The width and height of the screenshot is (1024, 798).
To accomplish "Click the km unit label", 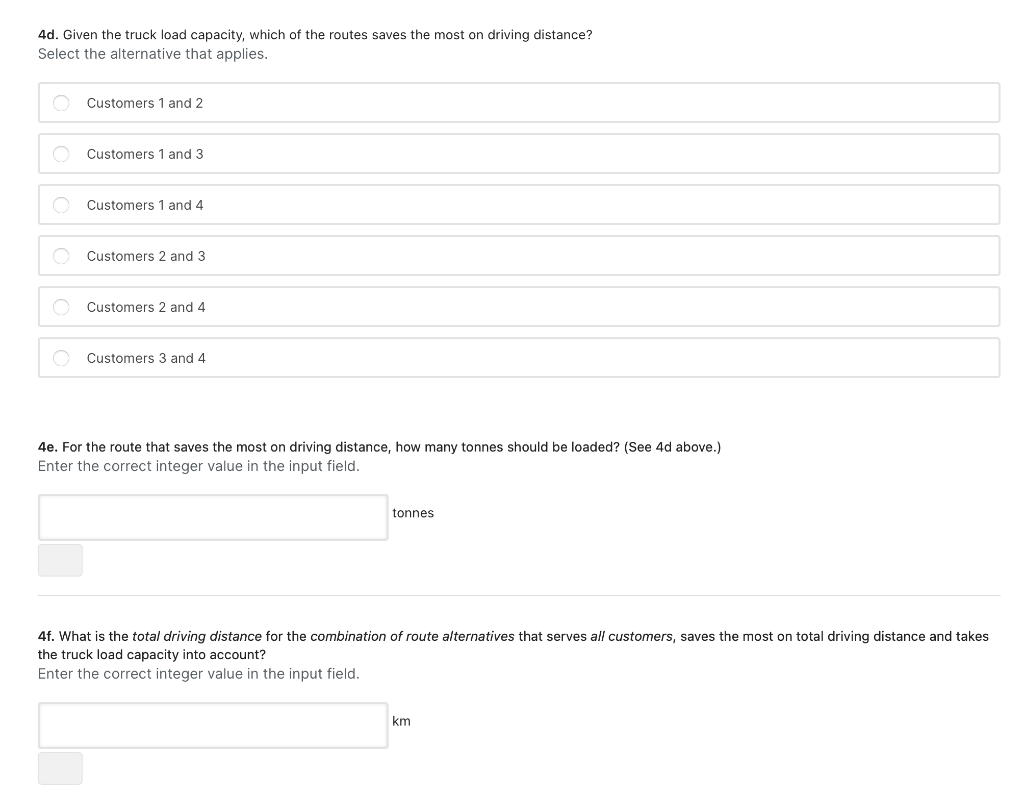I will pyautogui.click(x=399, y=721).
